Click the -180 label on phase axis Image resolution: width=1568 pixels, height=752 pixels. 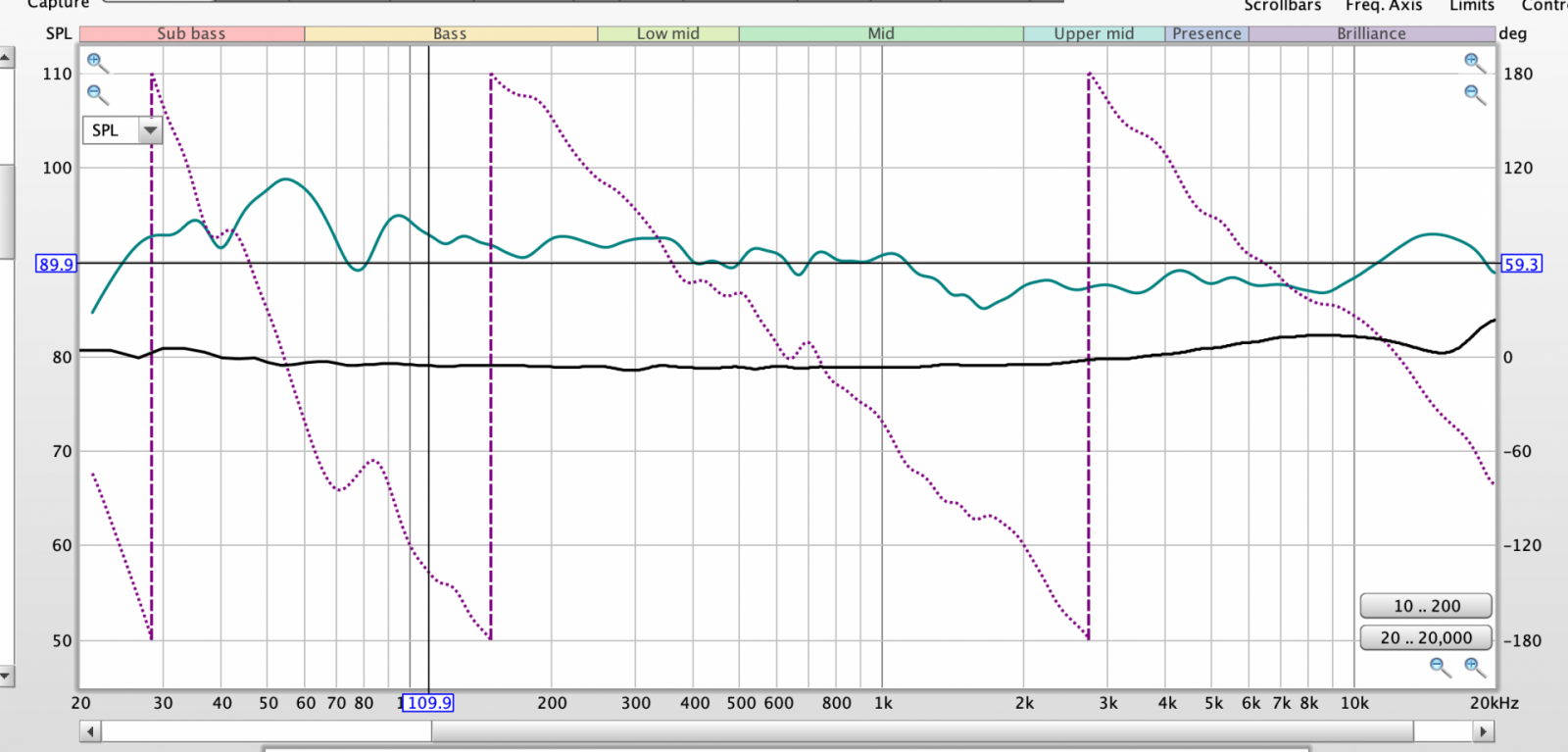1522,640
